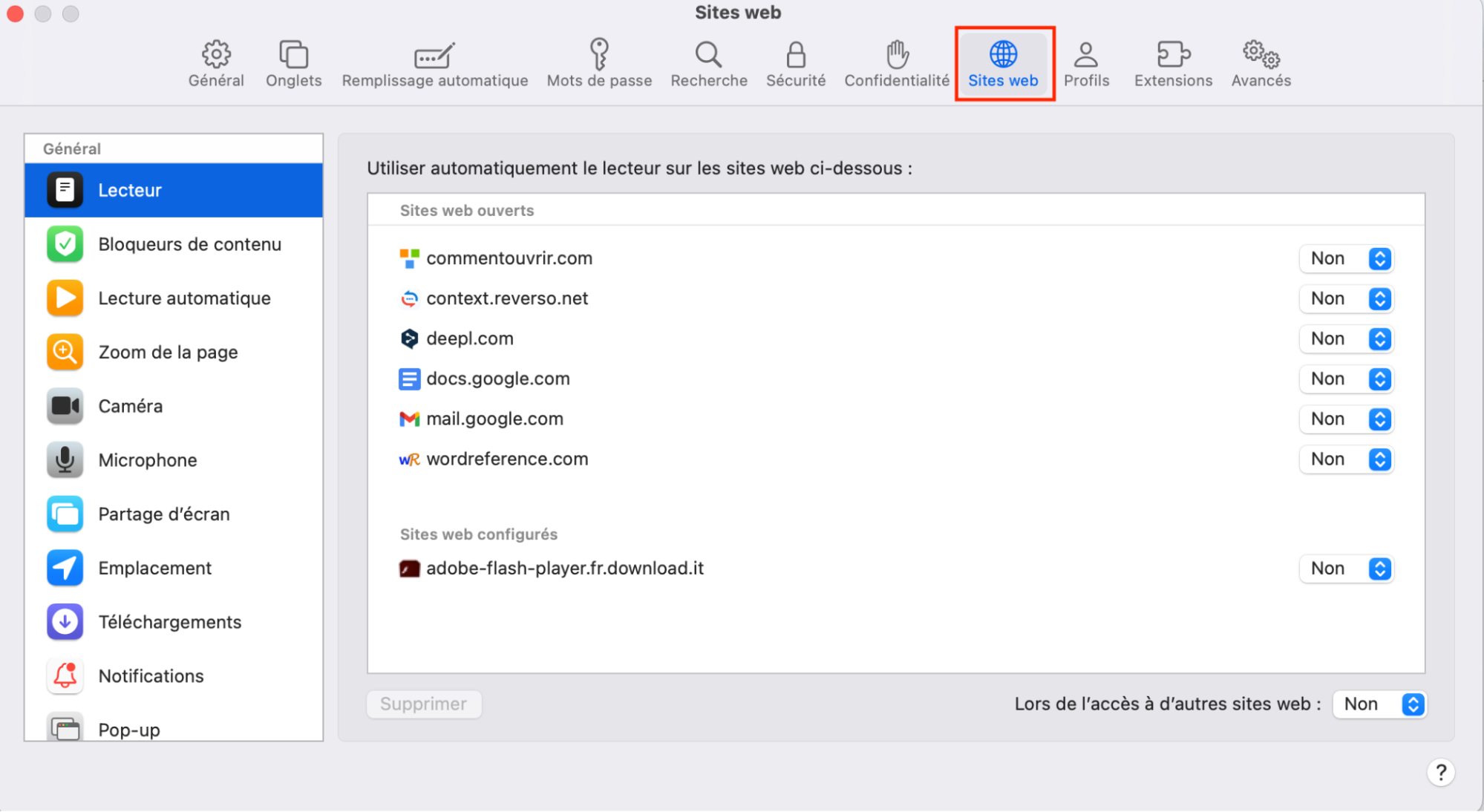Change the setting for wordreference.com
The width and height of the screenshot is (1484, 812).
pyautogui.click(x=1346, y=459)
